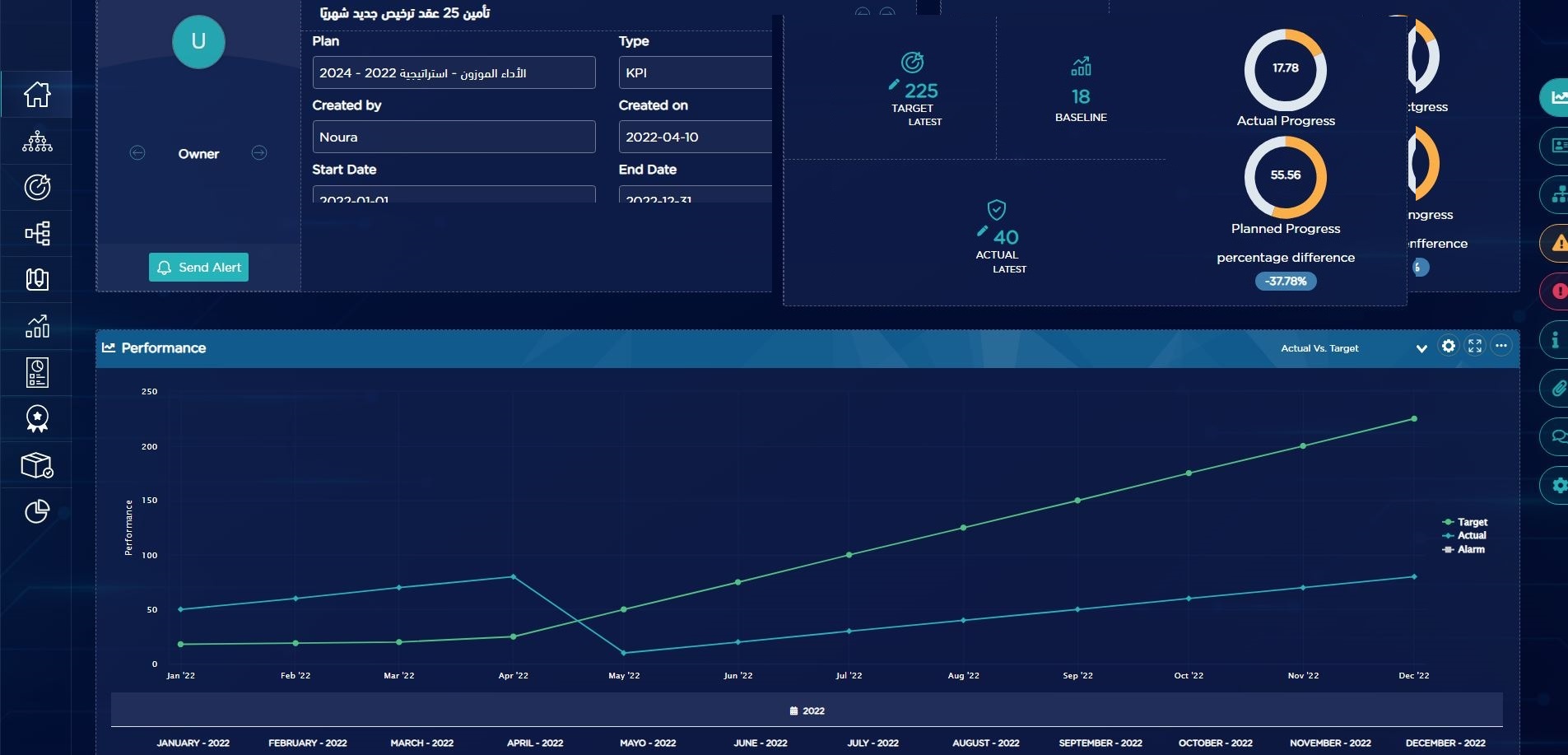
Task: Select OCTOBER - 2022 period
Action: [x=1216, y=743]
